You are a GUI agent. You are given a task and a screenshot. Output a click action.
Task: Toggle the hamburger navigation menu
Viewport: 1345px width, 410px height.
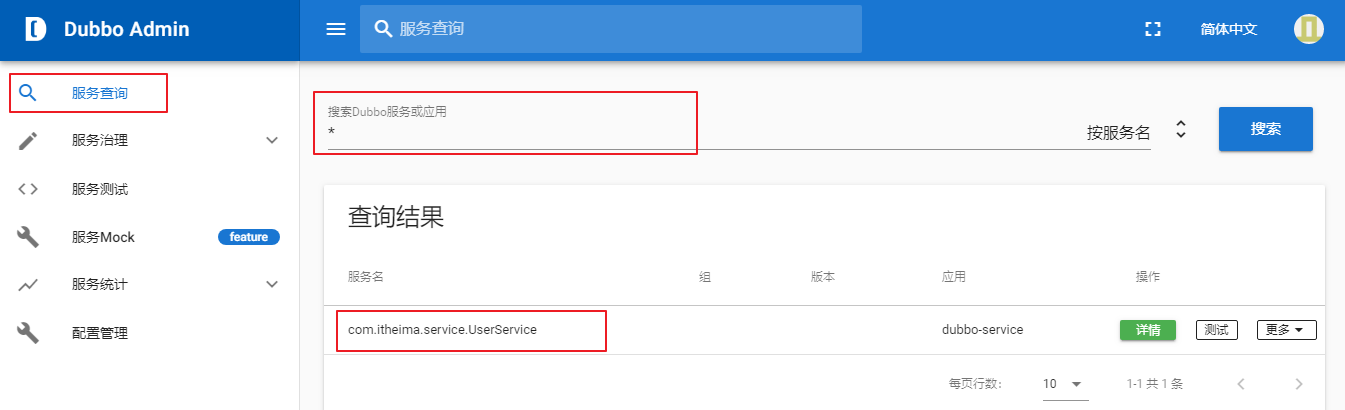[x=336, y=29]
